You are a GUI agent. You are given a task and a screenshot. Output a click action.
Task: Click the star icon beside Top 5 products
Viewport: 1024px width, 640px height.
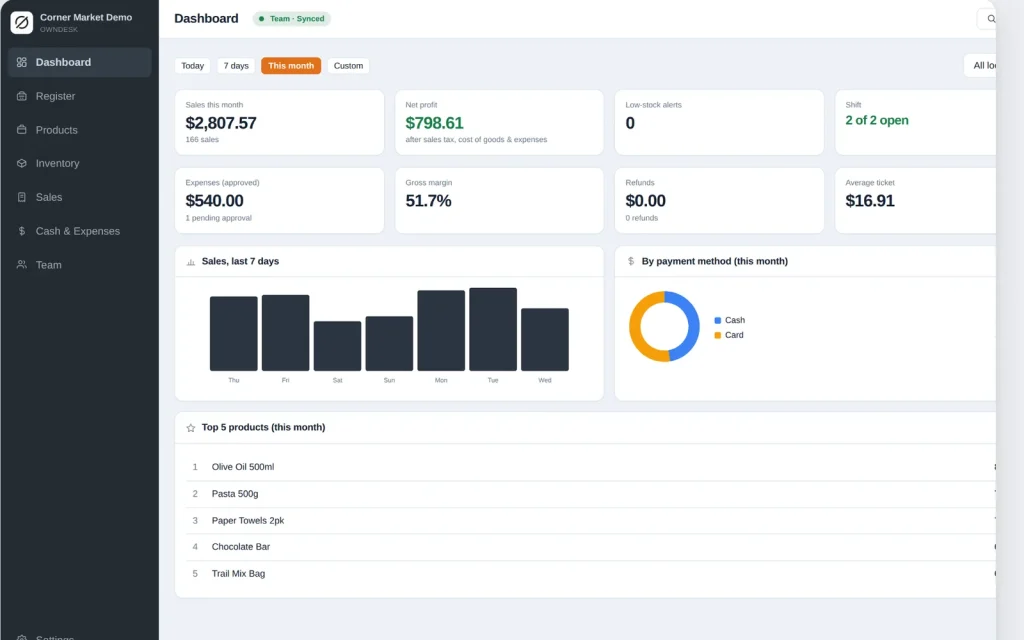click(191, 428)
